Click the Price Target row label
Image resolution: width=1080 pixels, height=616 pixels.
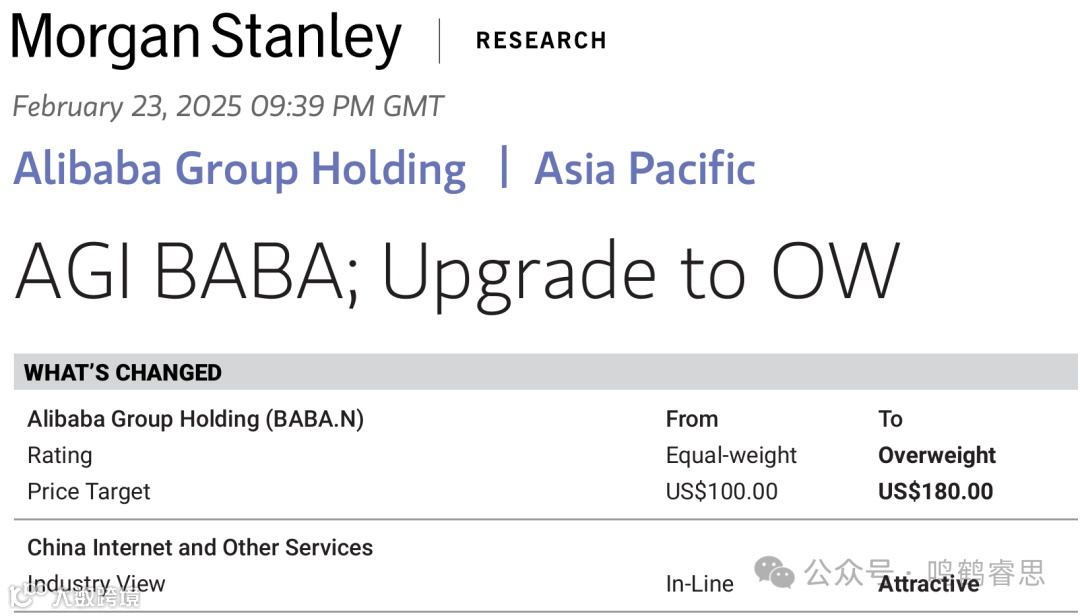tap(88, 492)
